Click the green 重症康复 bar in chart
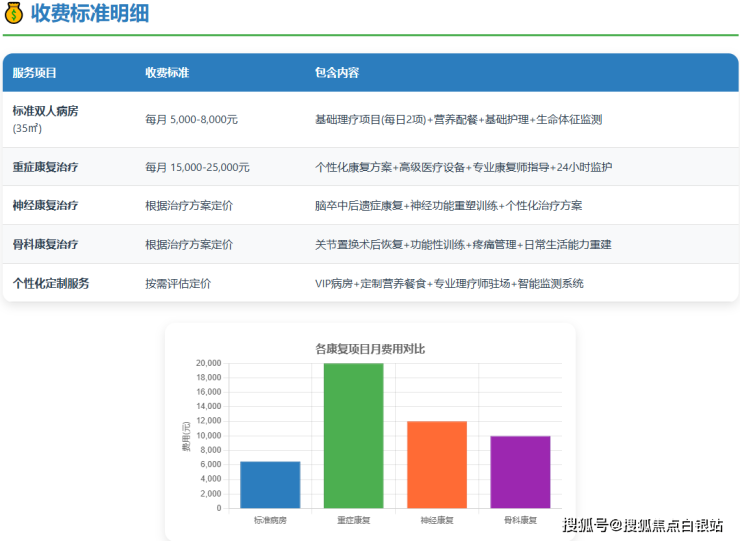 pos(353,436)
